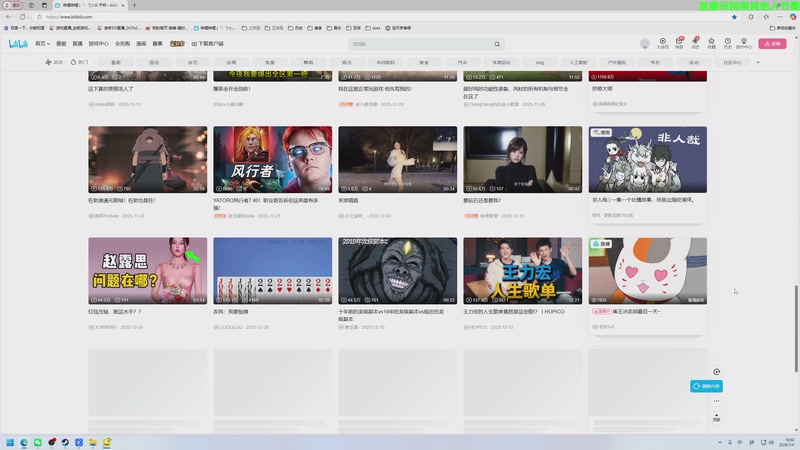The image size is (800, 450).
Task: Open the user avatar menu
Action: pos(645,44)
